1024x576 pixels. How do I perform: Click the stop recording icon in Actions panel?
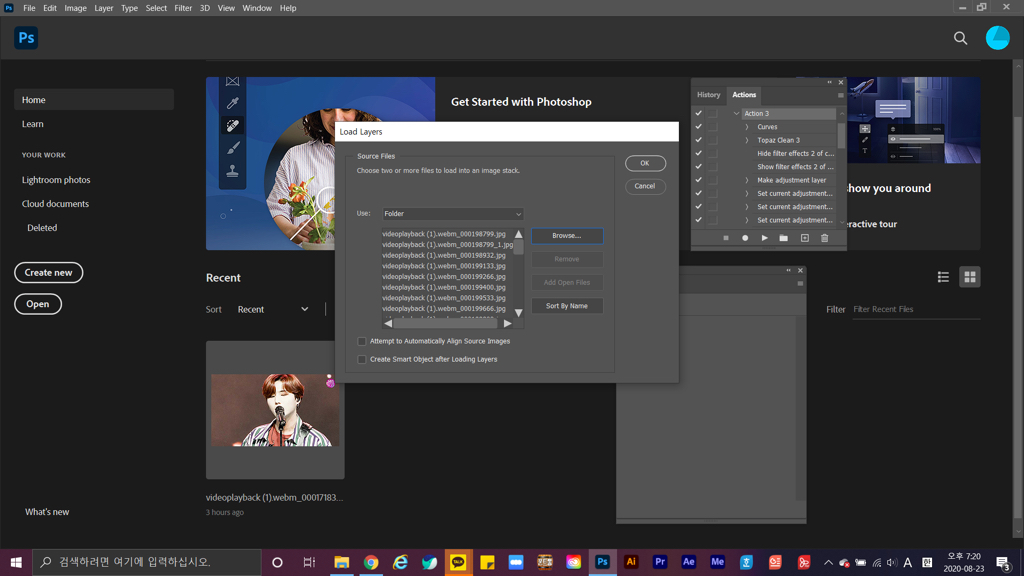[x=726, y=238]
